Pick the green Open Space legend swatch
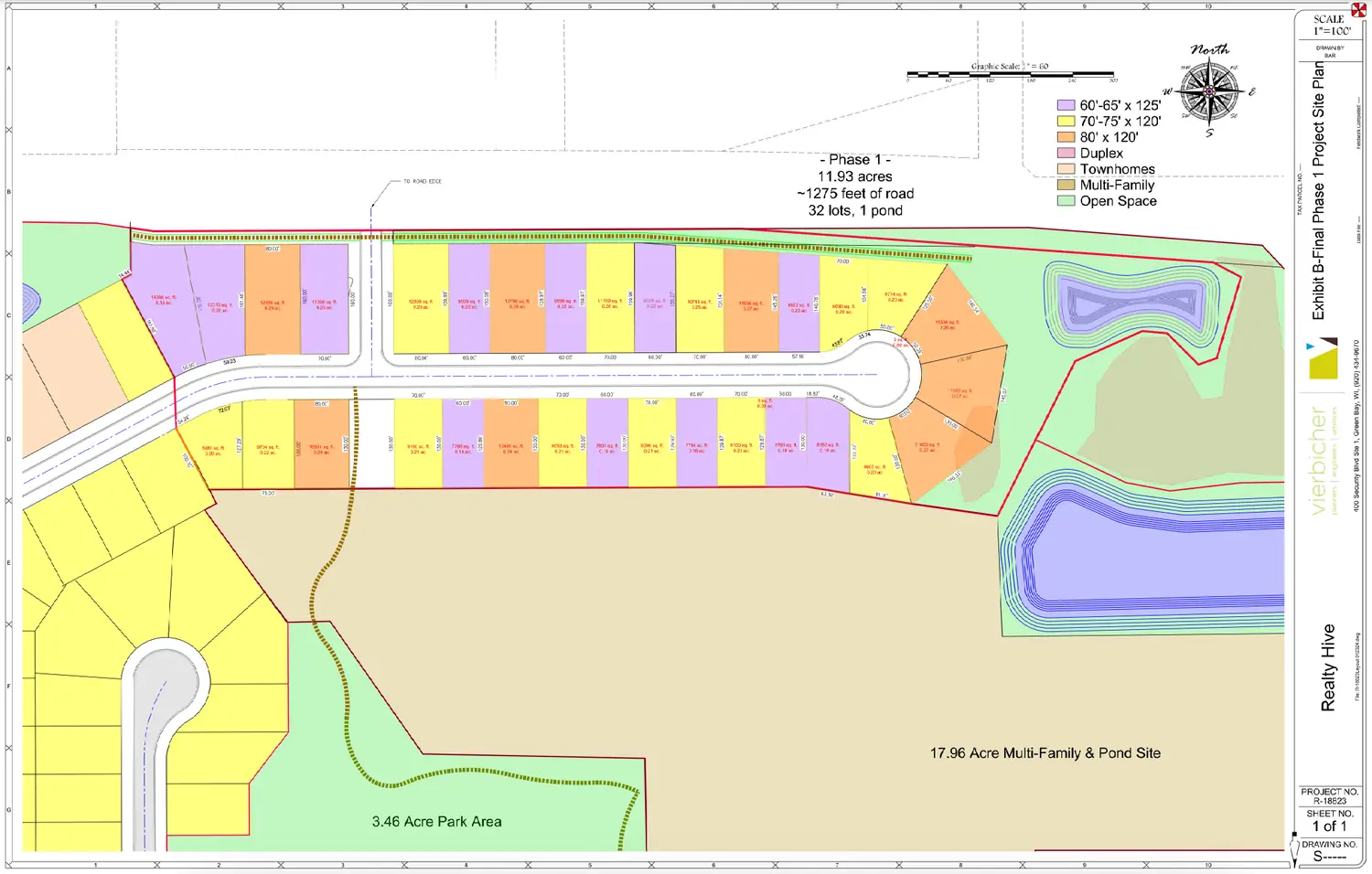This screenshot has height=874, width=1372. click(1066, 201)
